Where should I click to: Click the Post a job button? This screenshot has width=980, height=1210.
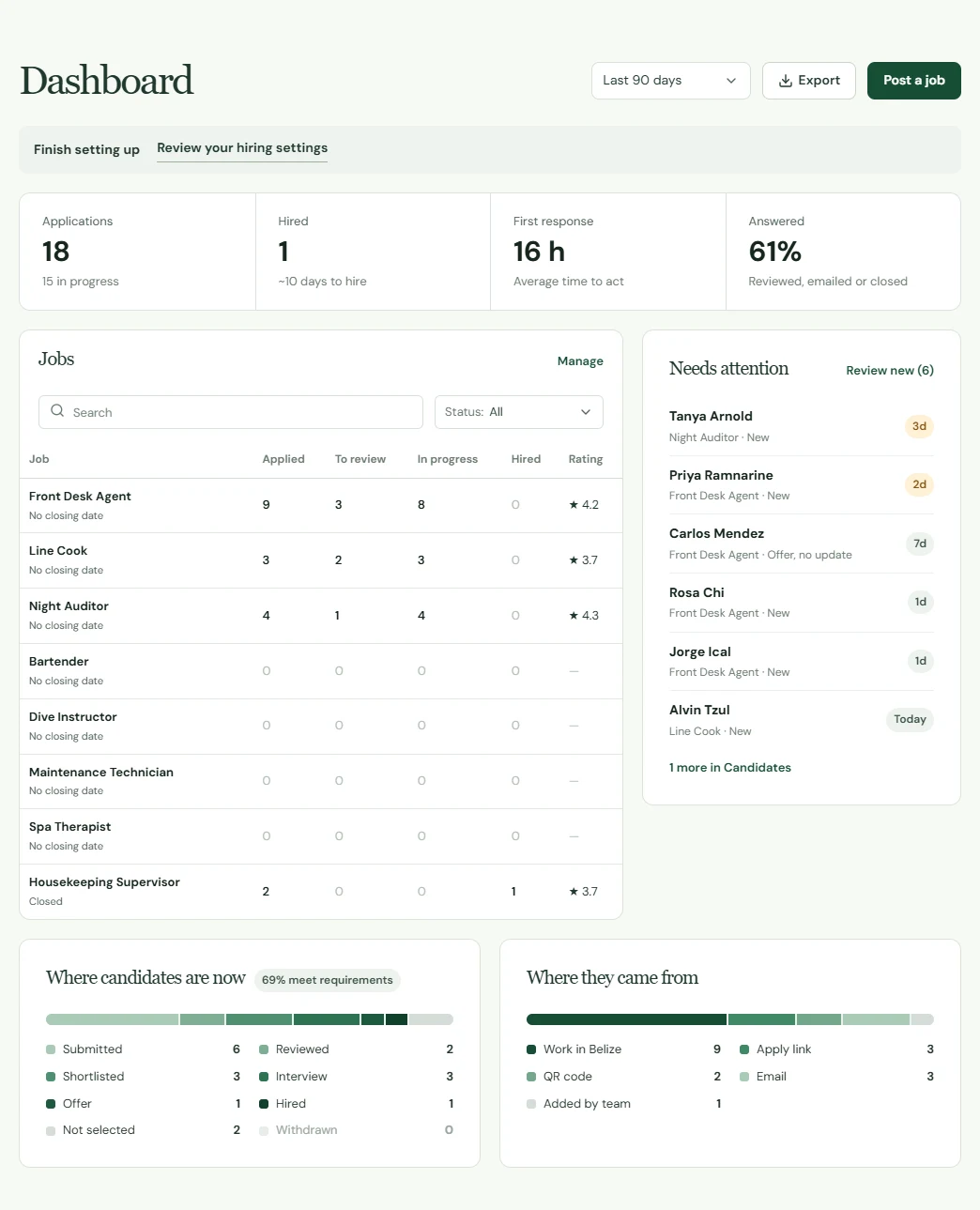click(x=914, y=81)
